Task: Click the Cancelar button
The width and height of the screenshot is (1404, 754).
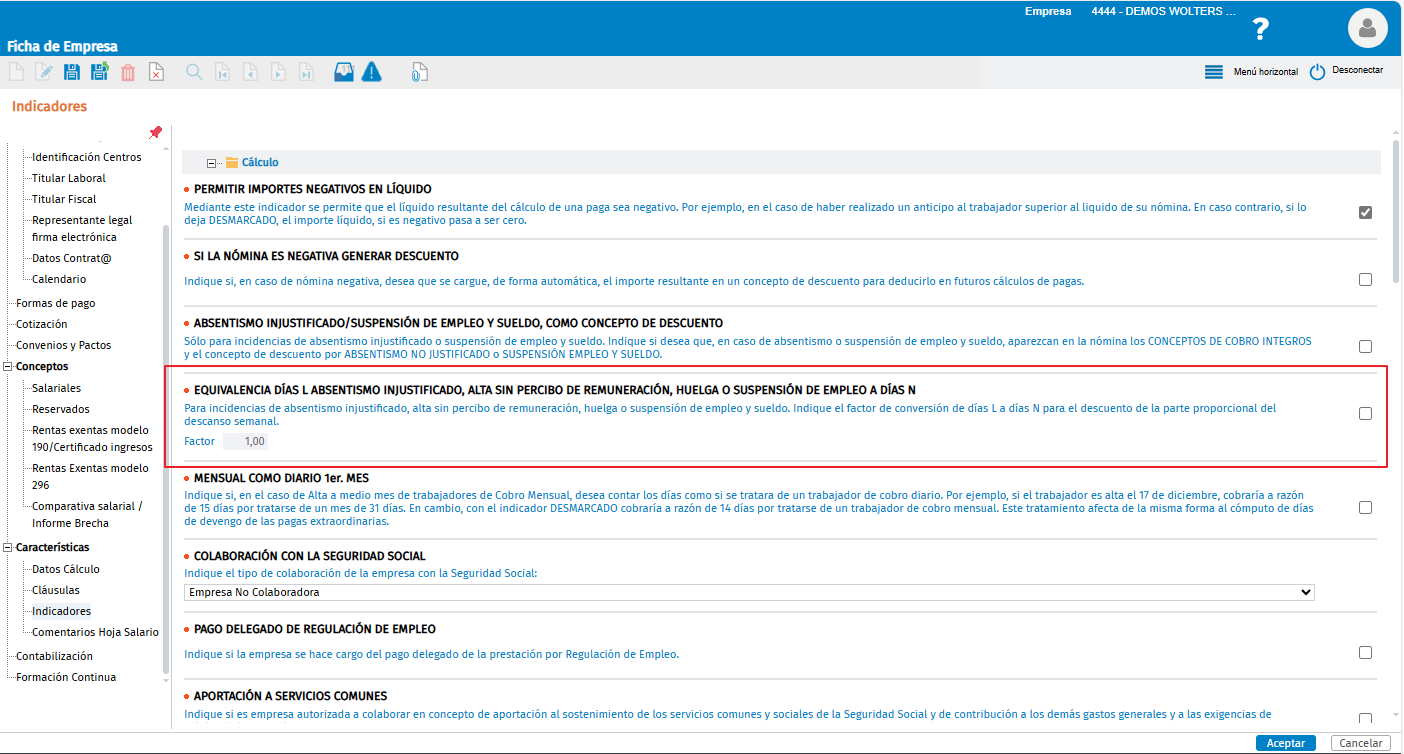Action: click(x=1361, y=743)
